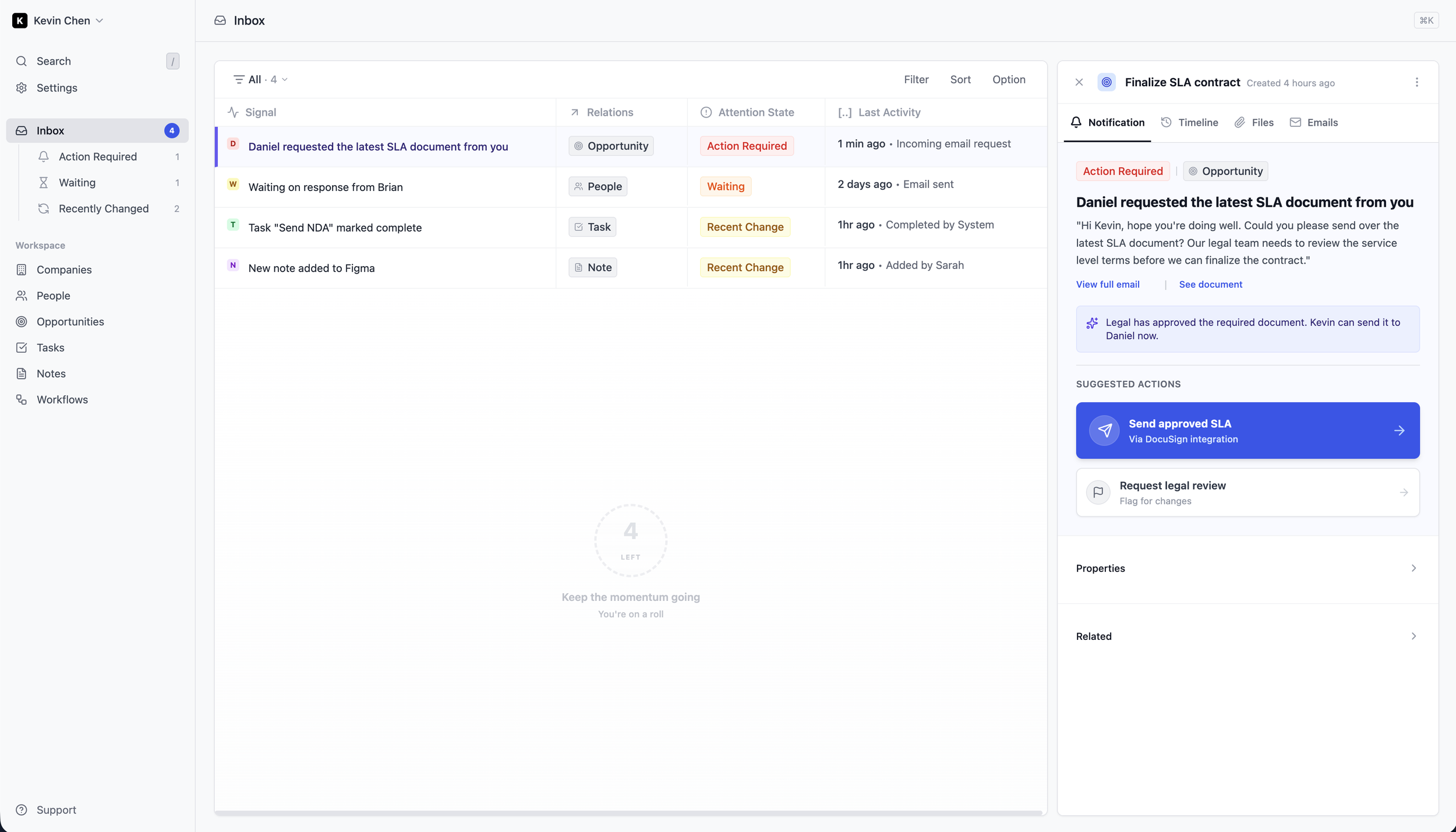Select the Waiting hourglass filter
The image size is (1456, 832).
[44, 183]
